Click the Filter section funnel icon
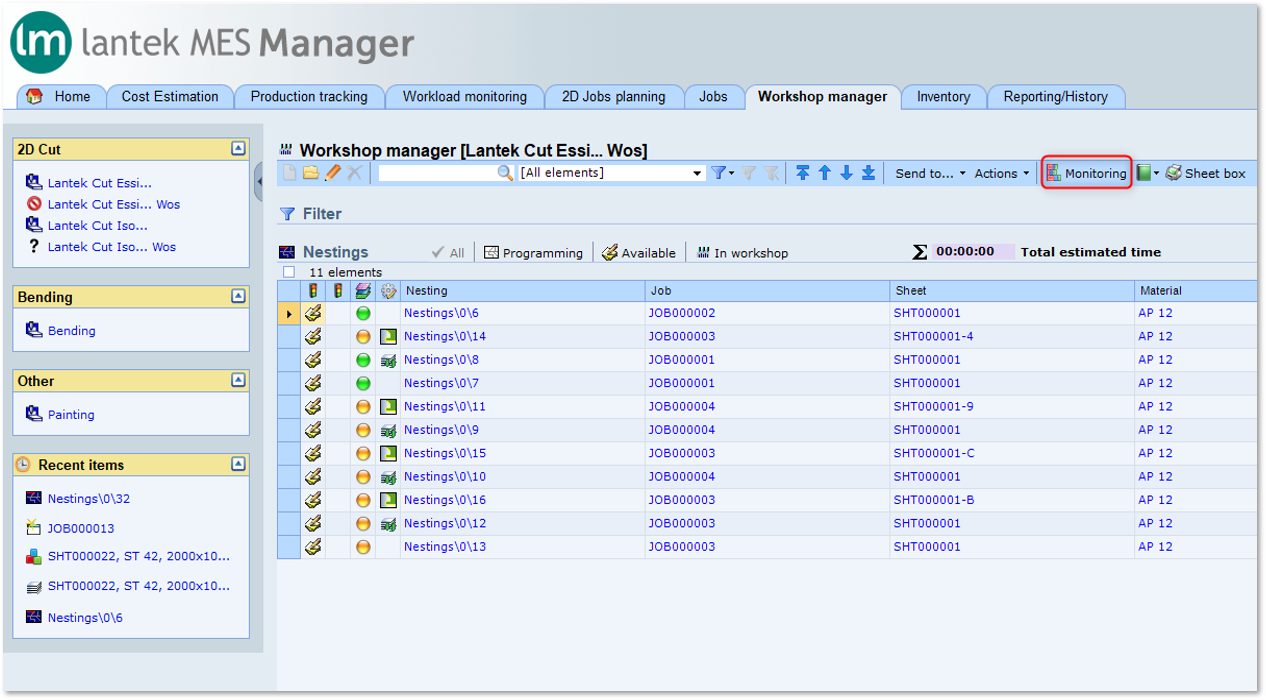 pos(287,214)
